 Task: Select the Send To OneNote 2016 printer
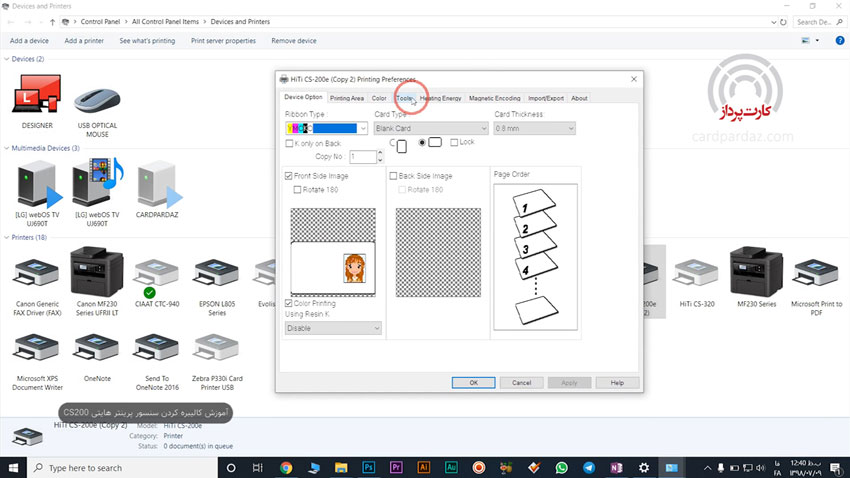(x=157, y=362)
